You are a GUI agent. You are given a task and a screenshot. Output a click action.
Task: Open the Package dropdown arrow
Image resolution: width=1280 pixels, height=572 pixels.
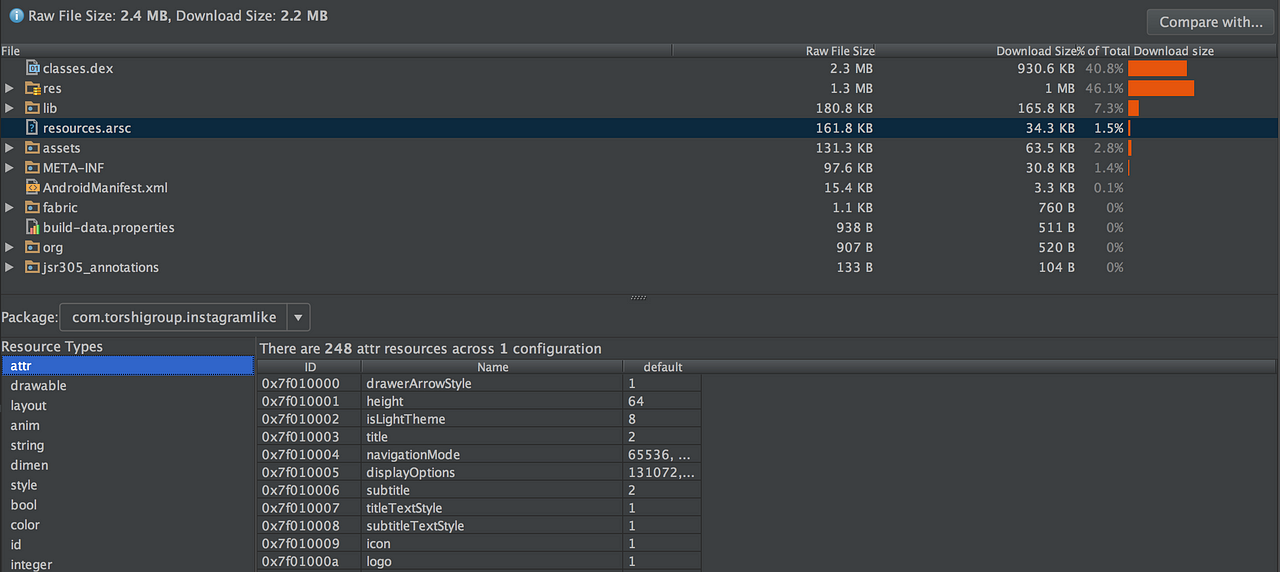coord(298,318)
